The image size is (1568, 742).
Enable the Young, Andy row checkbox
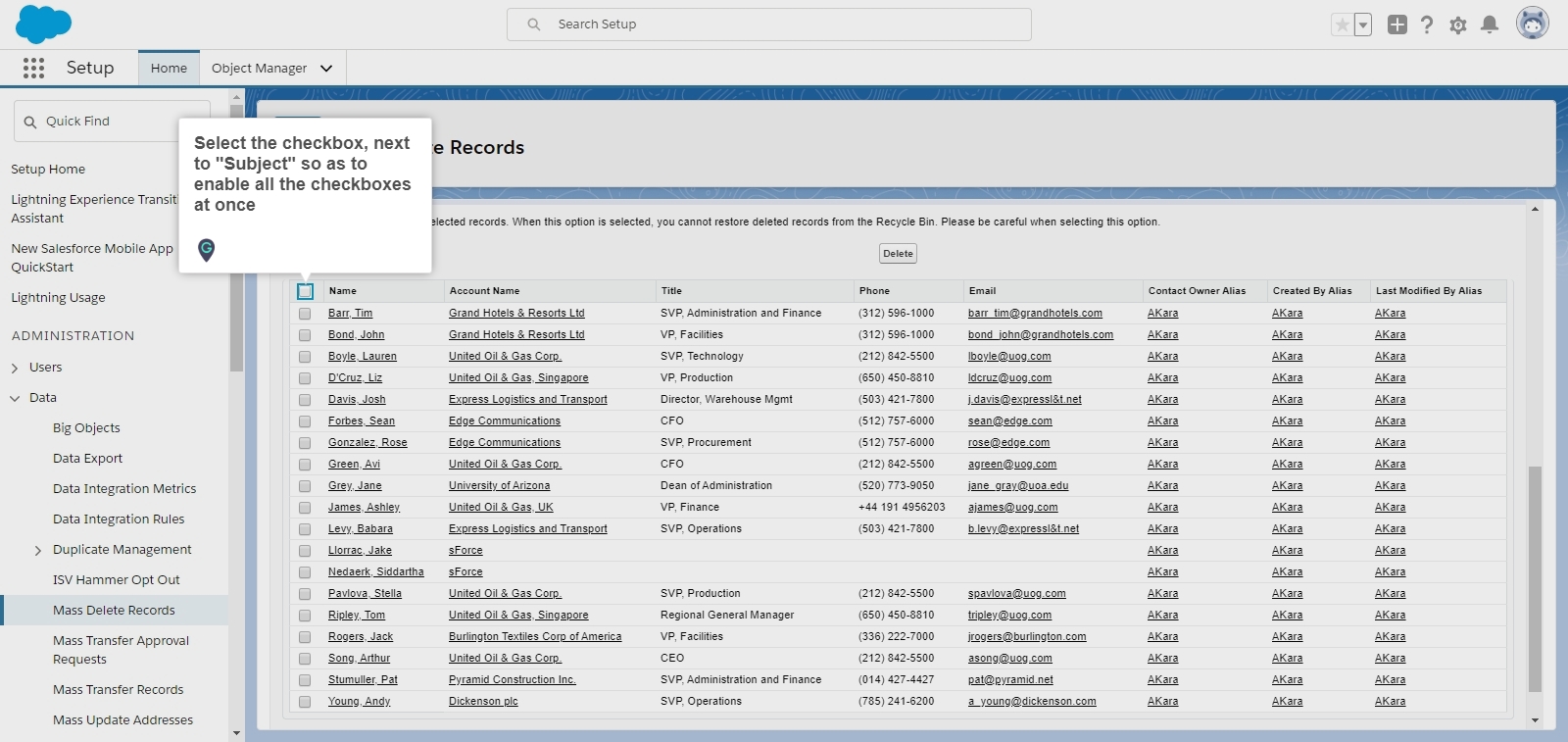pos(305,702)
